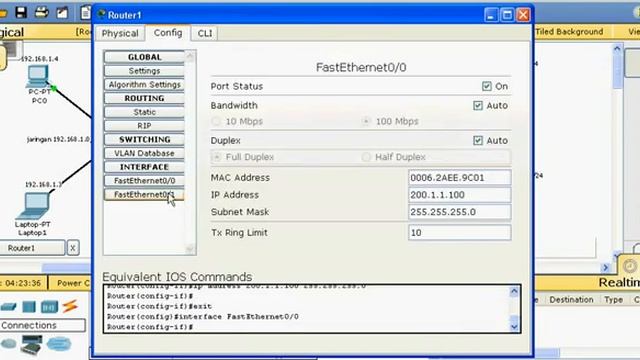640x360 pixels.
Task: Select Half Duplex radio option
Action: (366, 157)
